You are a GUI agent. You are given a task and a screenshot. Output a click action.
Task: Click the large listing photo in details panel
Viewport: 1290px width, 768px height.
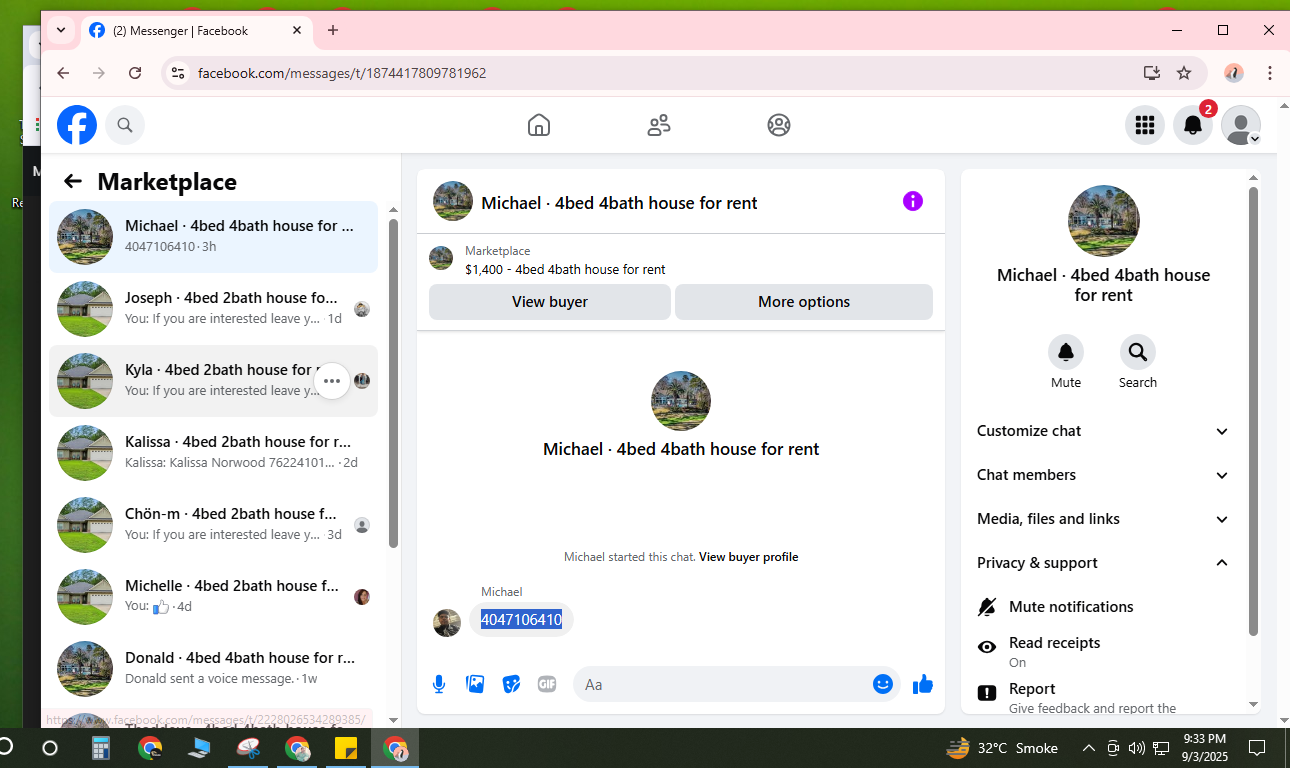pos(1104,221)
